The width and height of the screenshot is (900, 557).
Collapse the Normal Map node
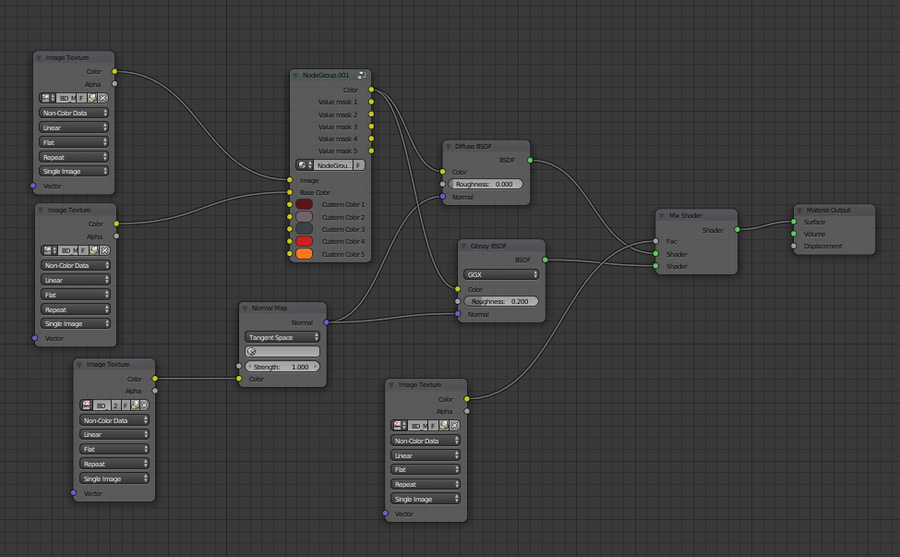(x=245, y=308)
